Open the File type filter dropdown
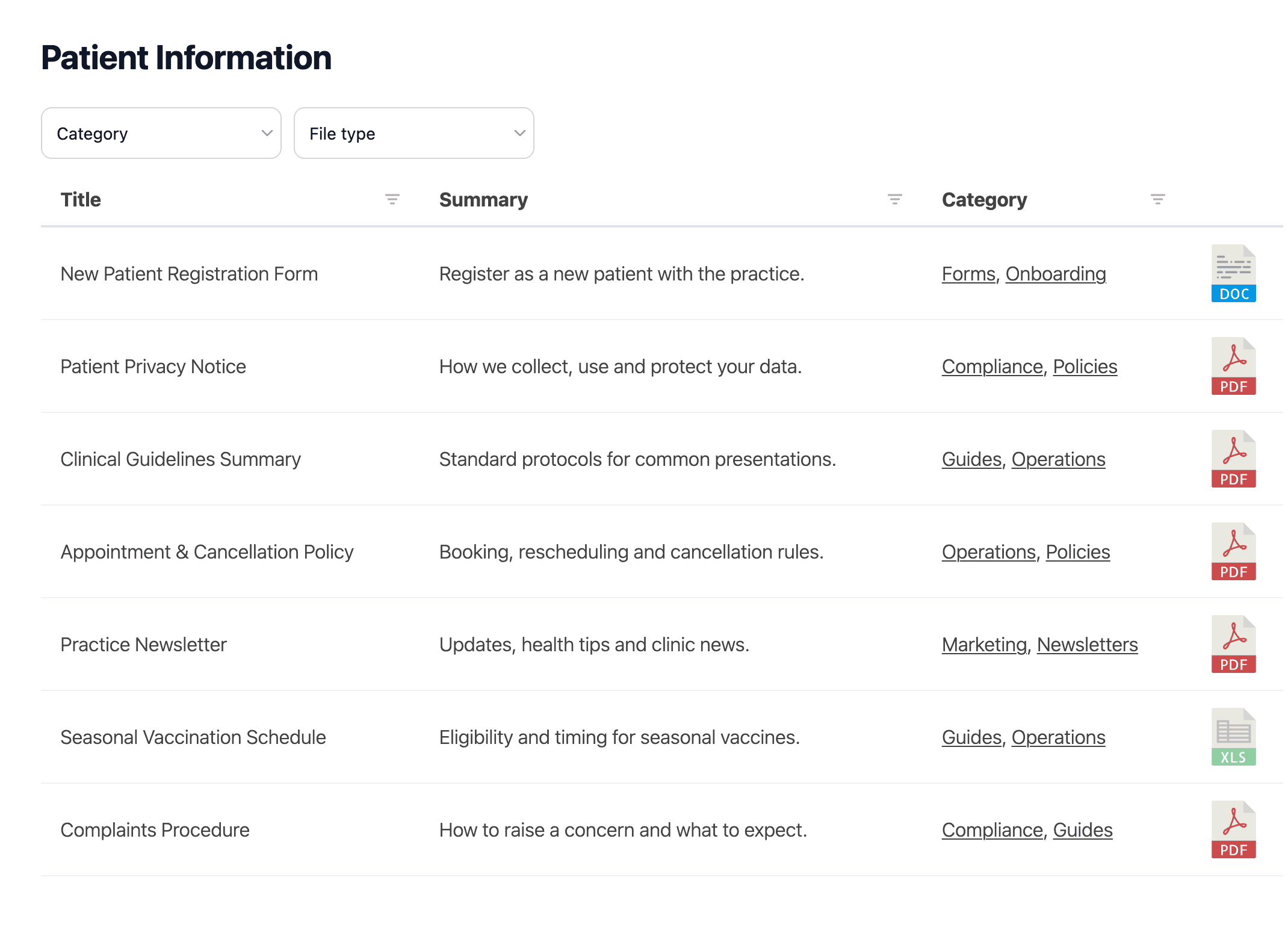The height and width of the screenshot is (951, 1288). (414, 133)
